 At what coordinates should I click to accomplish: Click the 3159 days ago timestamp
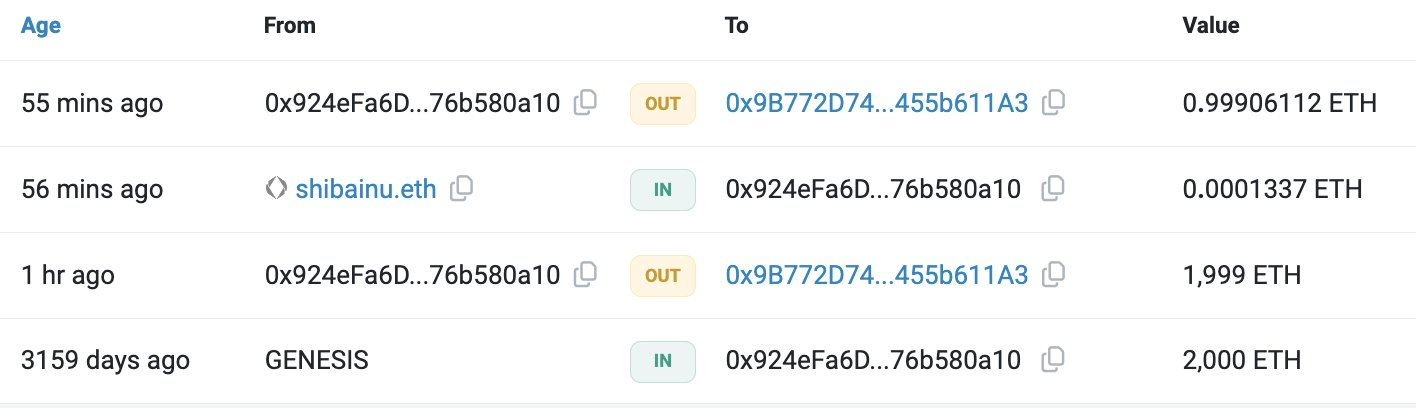tap(105, 360)
